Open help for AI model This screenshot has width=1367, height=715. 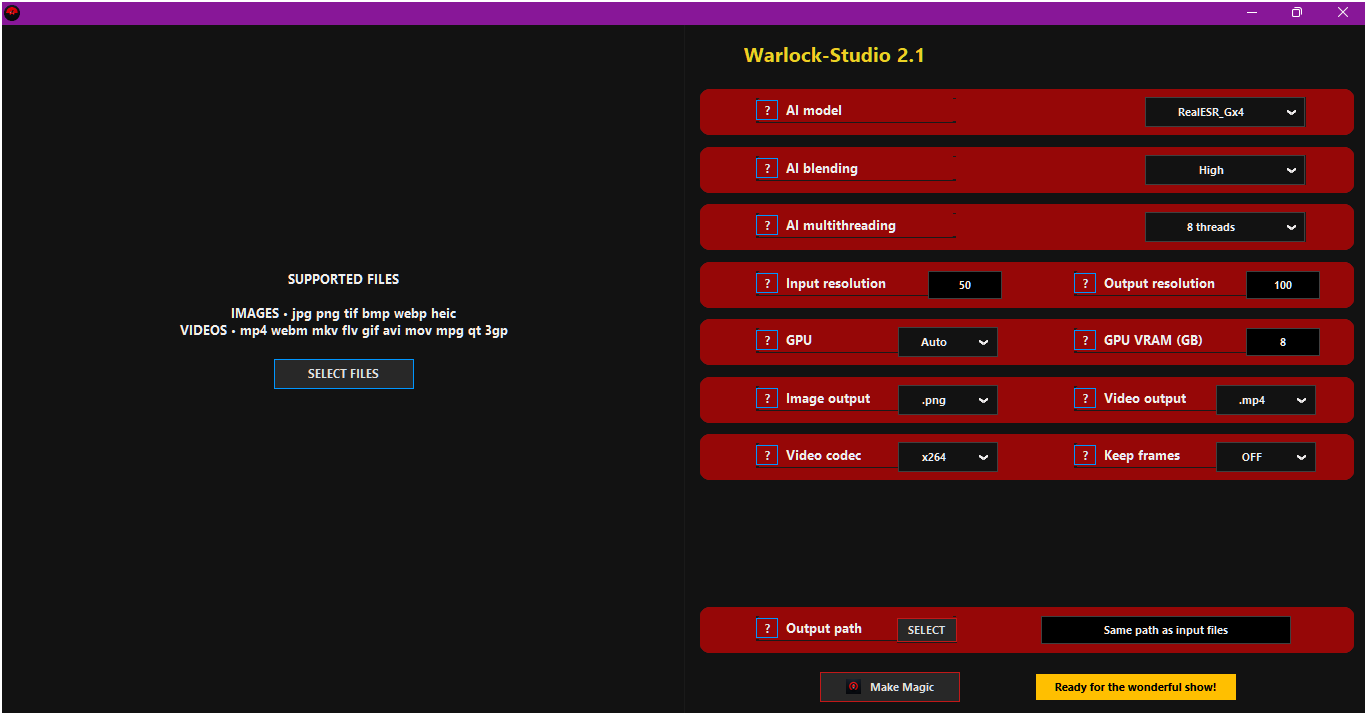[767, 111]
